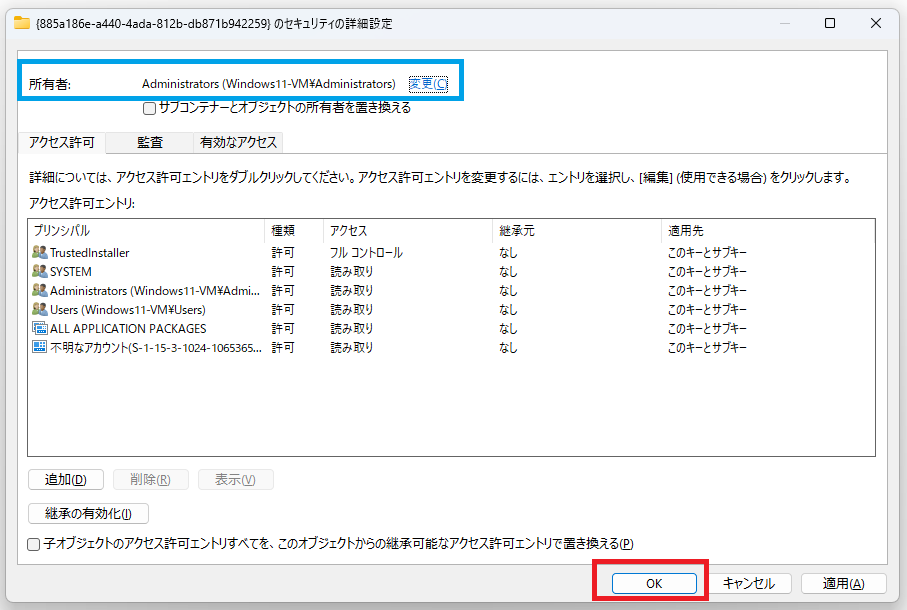
Task: Select the 不明なアカウント(S-1-15-3-1024... entry
Action: tap(156, 347)
